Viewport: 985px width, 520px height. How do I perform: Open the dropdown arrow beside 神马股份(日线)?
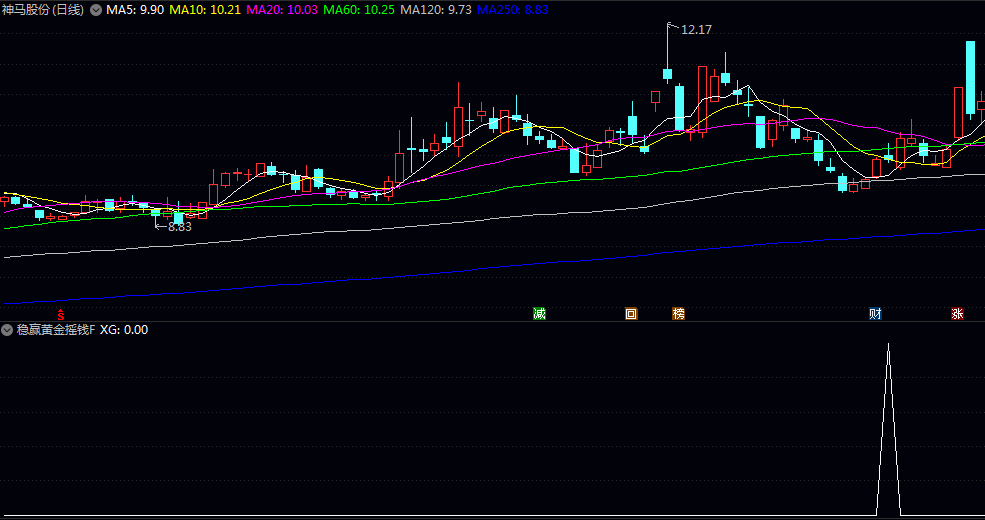pyautogui.click(x=95, y=10)
